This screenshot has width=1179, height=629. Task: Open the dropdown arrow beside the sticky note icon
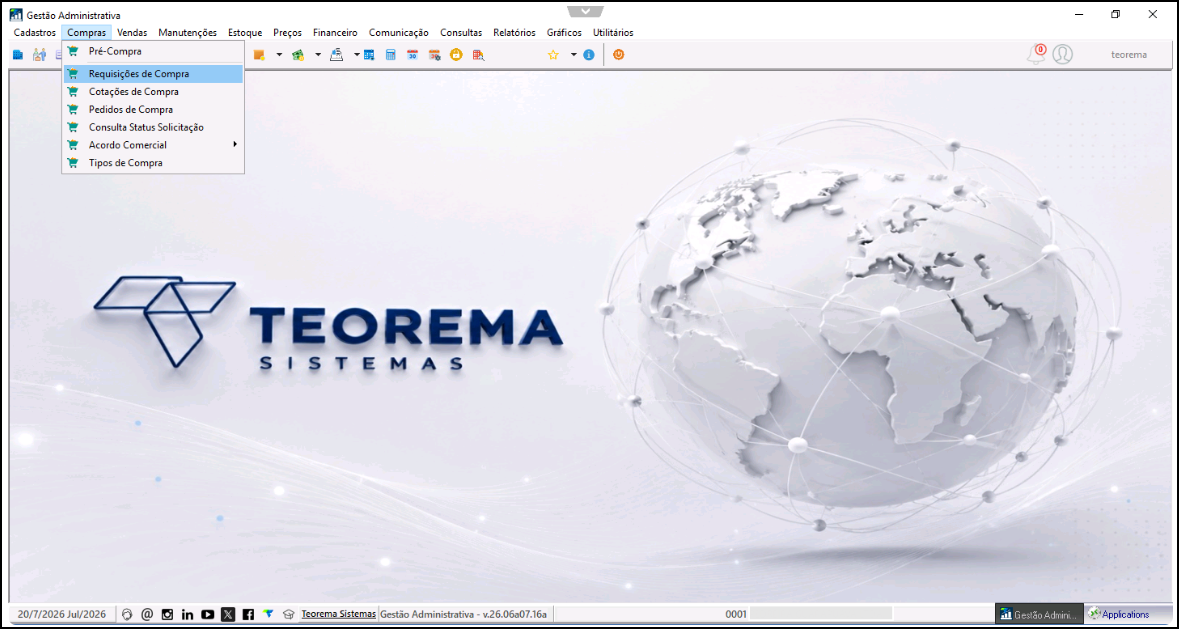click(x=279, y=55)
